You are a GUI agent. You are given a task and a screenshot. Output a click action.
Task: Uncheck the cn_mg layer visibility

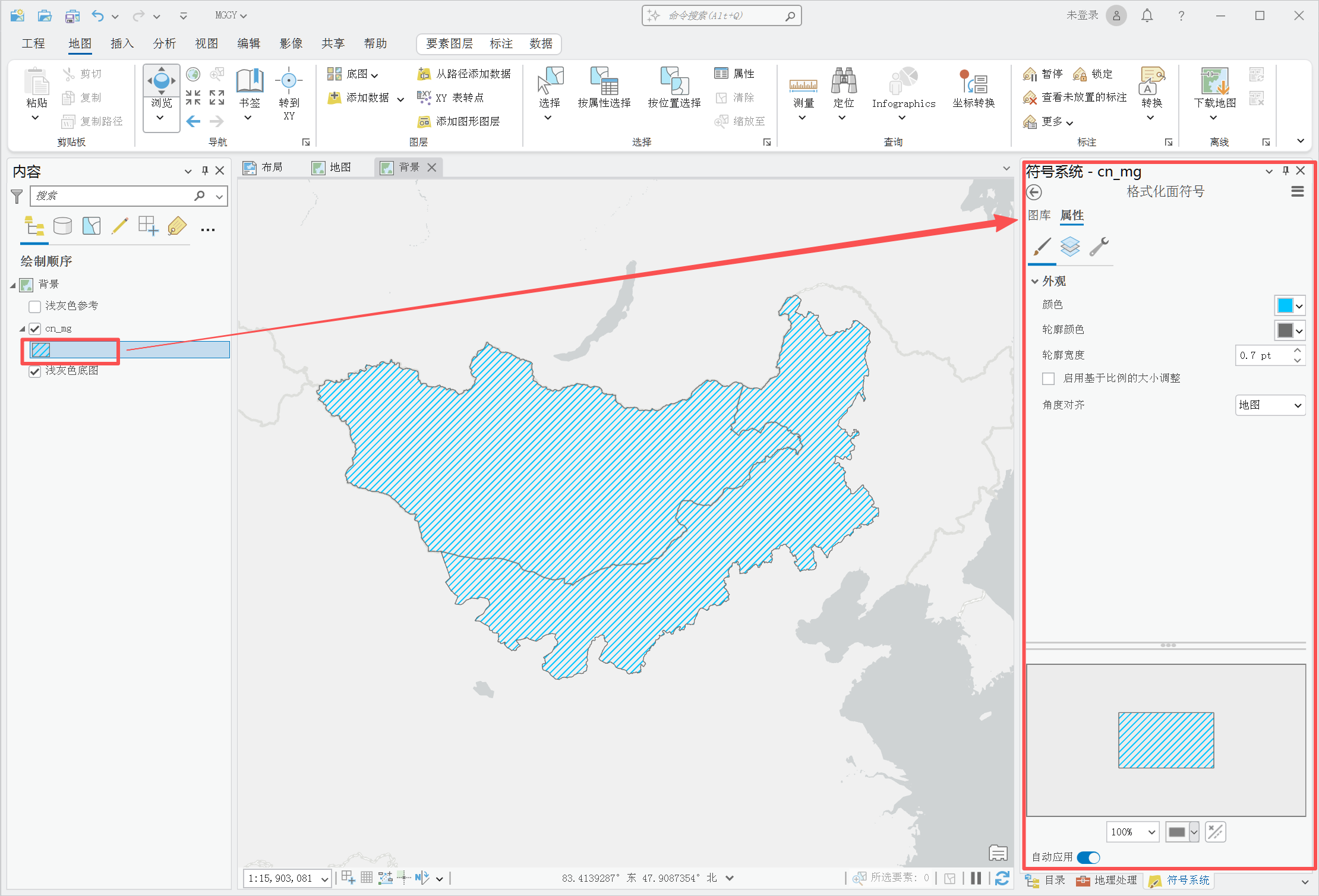pos(34,329)
